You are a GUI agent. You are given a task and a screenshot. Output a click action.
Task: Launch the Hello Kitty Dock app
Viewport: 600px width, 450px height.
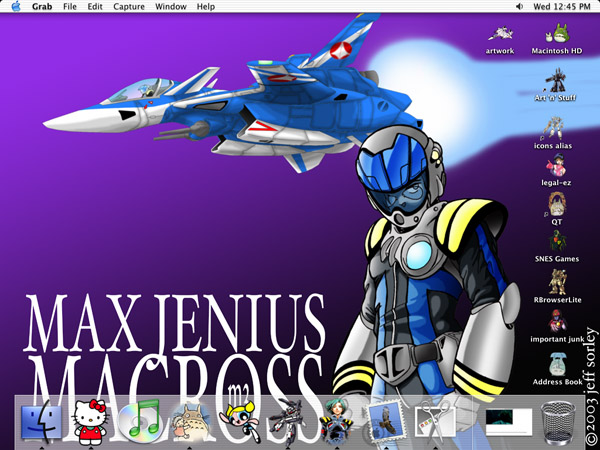pos(91,422)
